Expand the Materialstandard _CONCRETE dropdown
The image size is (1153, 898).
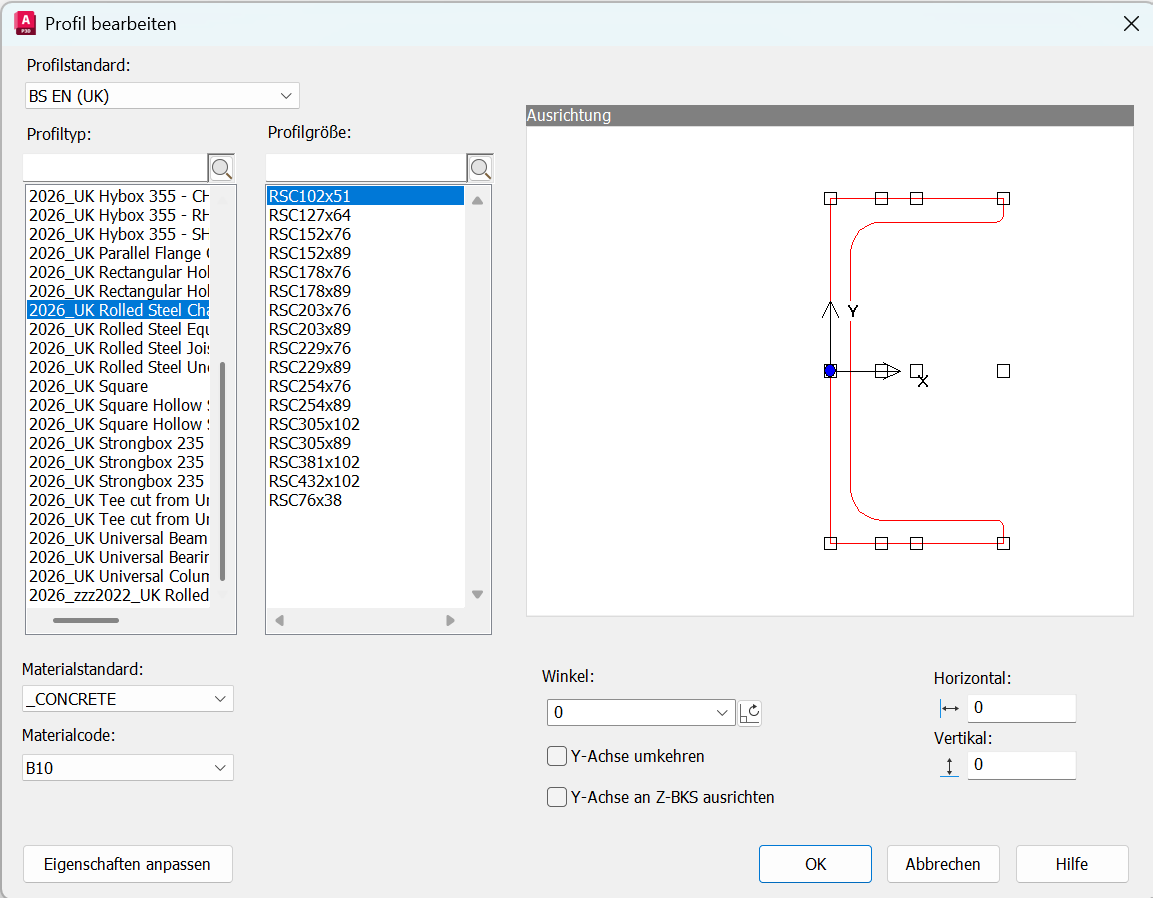point(128,699)
